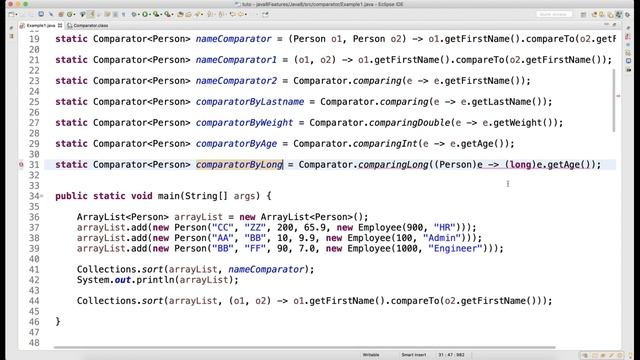Image resolution: width=640 pixels, height=360 pixels.
Task: Click the "HR" string on line 37
Action: pos(444,227)
